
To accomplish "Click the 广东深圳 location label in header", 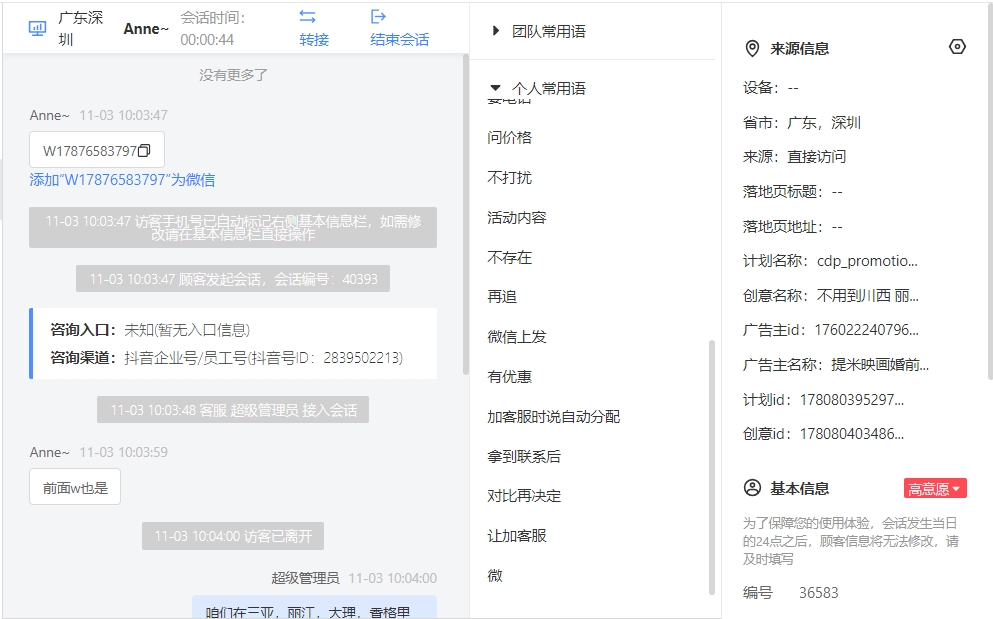I will point(80,29).
